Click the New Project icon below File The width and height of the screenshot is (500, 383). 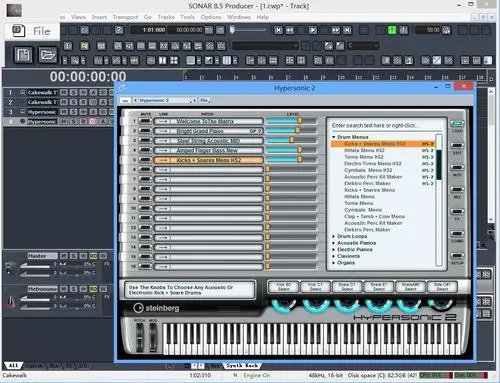click(x=23, y=54)
